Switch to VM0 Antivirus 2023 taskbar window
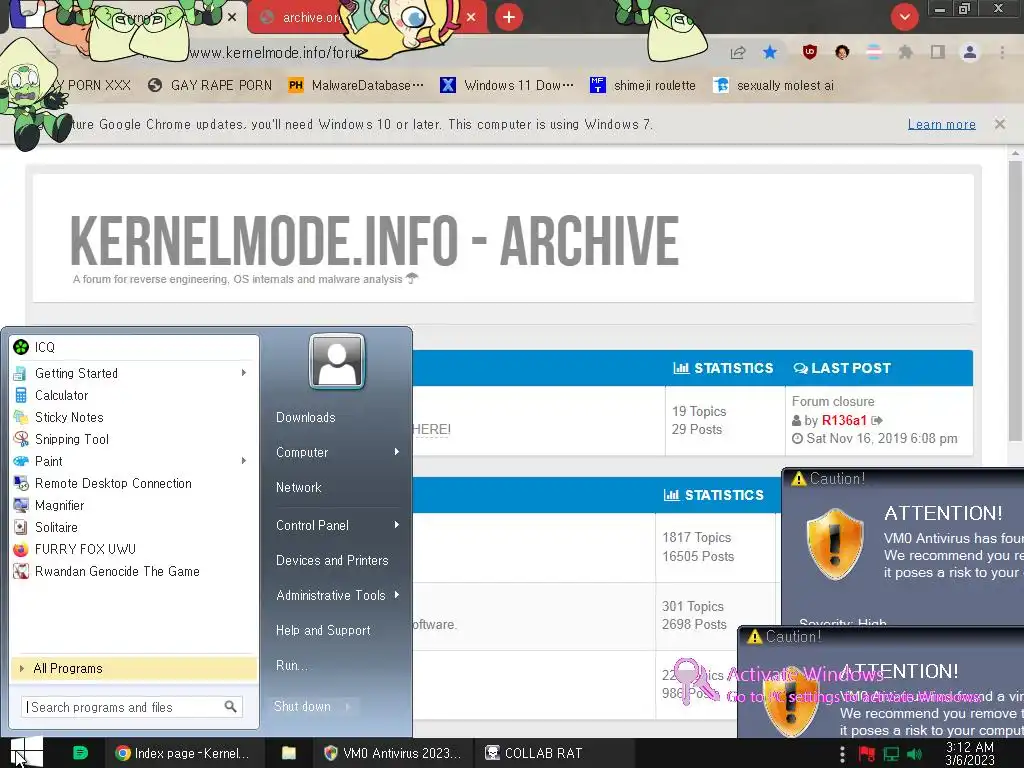Screen dimensions: 1024x768 [393, 753]
